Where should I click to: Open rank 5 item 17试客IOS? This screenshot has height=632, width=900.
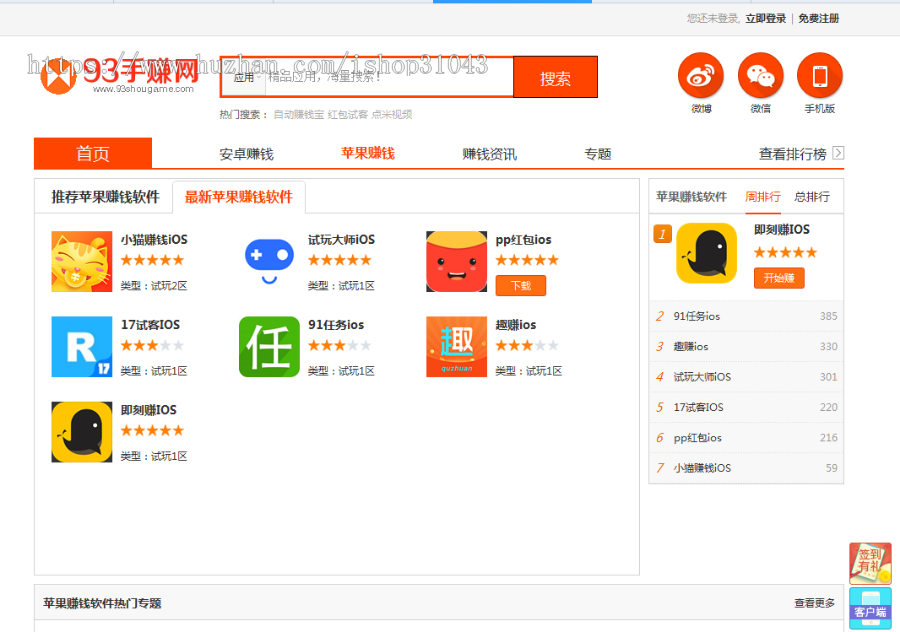point(746,408)
